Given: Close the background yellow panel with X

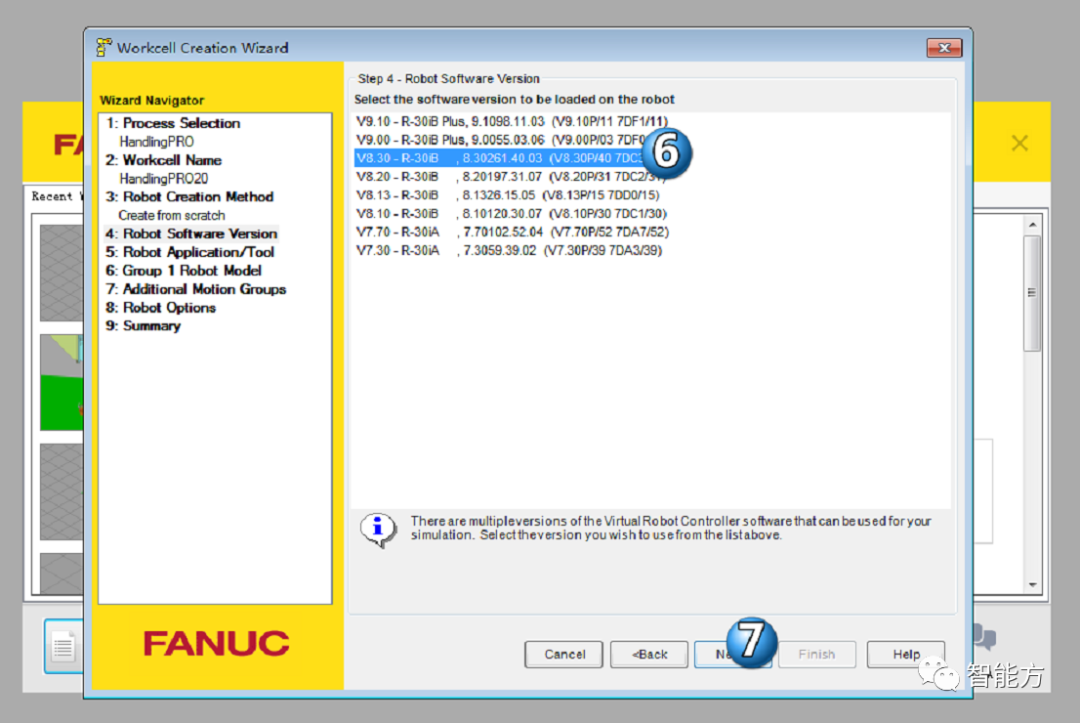Looking at the screenshot, I should (x=1019, y=143).
